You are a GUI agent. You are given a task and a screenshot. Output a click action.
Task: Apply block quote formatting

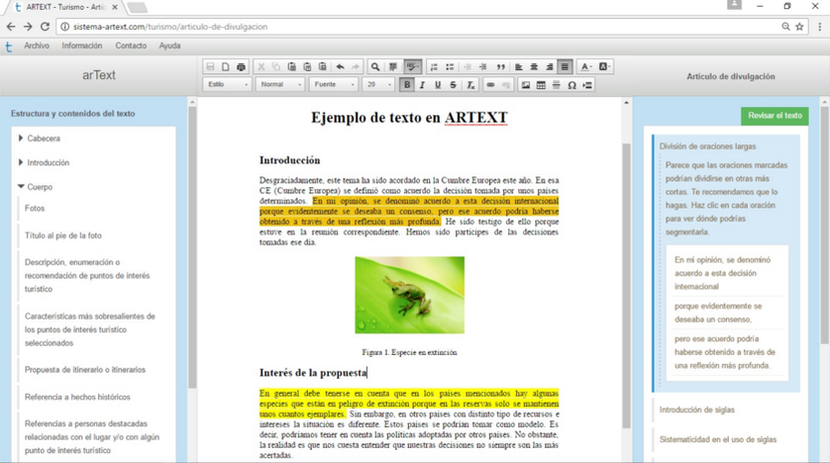coord(500,67)
